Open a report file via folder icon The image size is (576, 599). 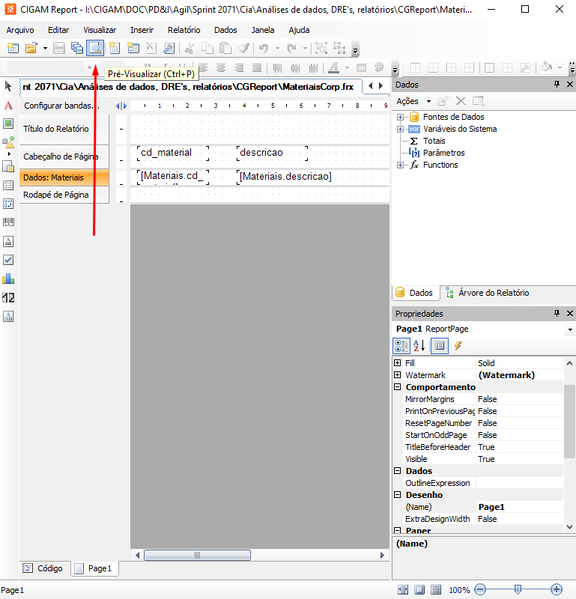(x=31, y=48)
